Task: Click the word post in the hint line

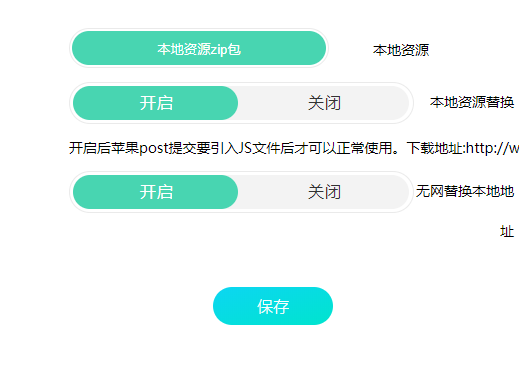Action: [153, 148]
